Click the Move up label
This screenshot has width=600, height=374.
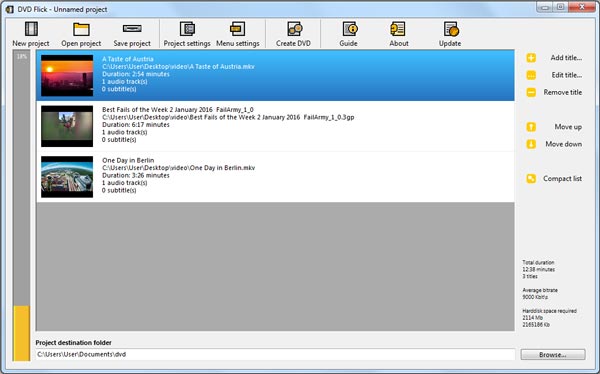pos(568,127)
